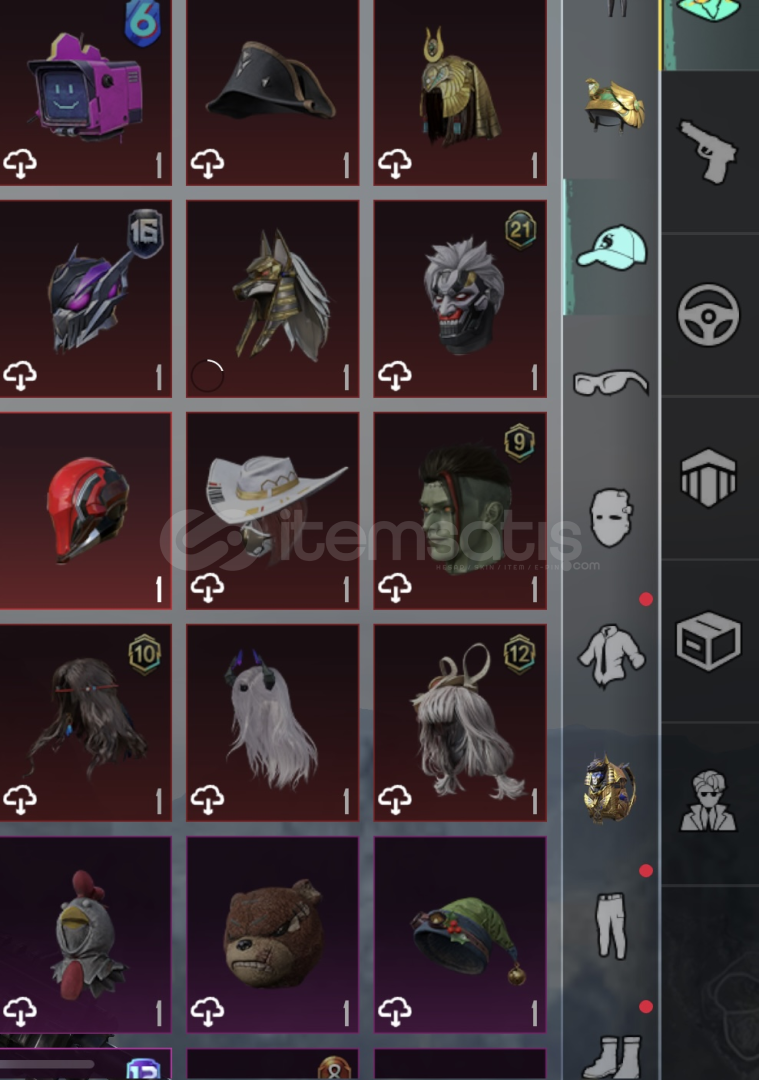
Task: Select the face mask category
Action: [610, 517]
